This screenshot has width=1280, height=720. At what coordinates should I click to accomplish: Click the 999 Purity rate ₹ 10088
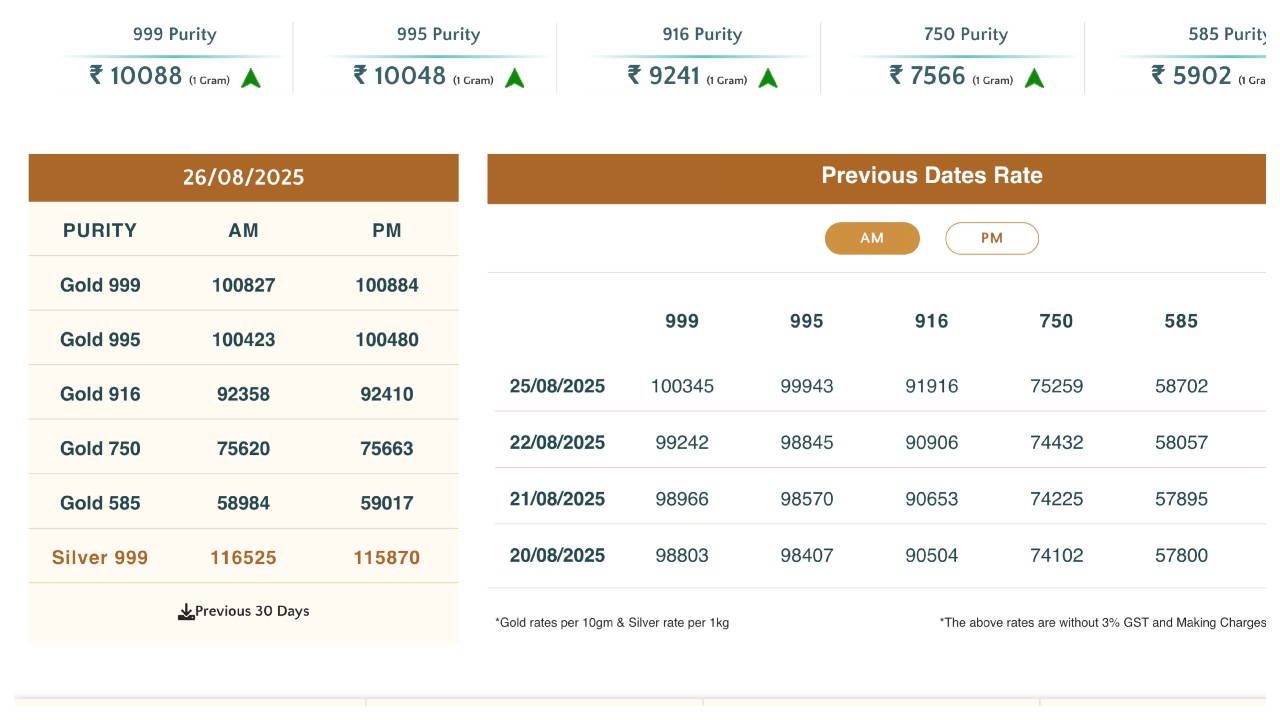pyautogui.click(x=136, y=75)
